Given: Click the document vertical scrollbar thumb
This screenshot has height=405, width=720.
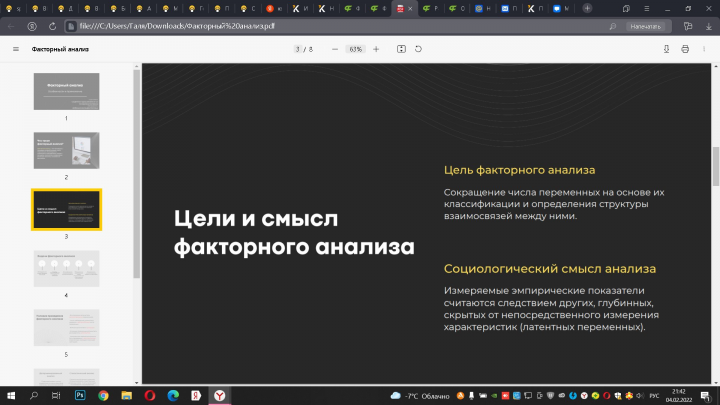Looking at the screenshot, I should tap(715, 166).
